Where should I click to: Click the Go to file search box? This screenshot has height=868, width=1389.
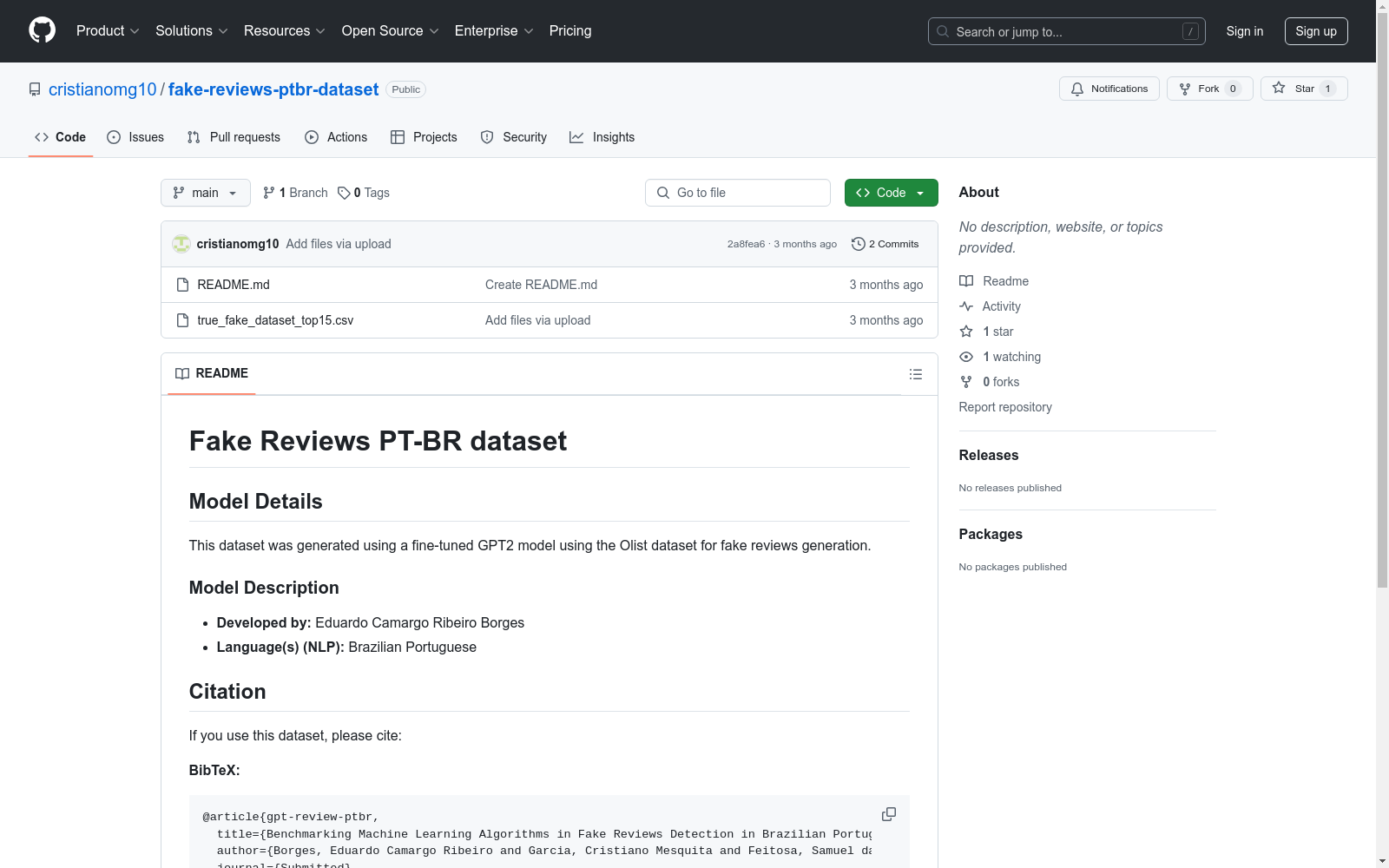738,193
